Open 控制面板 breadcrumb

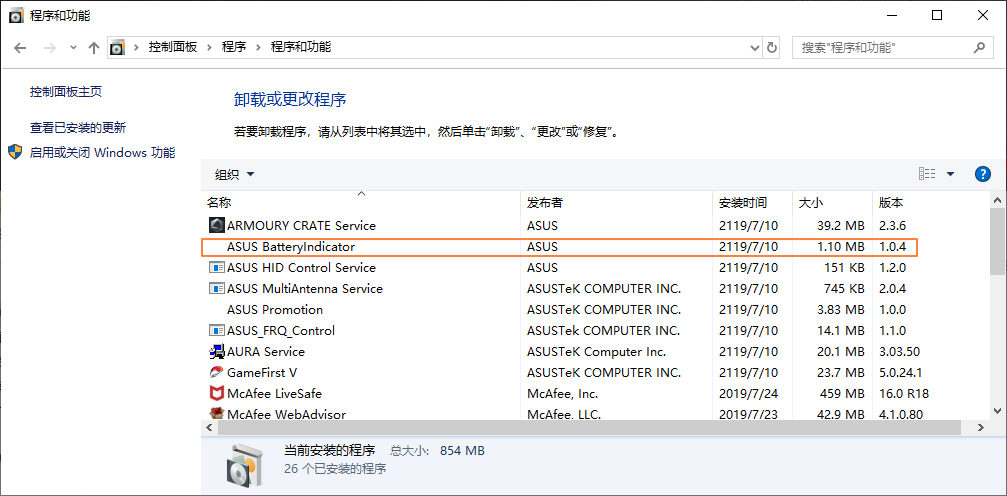coord(173,47)
